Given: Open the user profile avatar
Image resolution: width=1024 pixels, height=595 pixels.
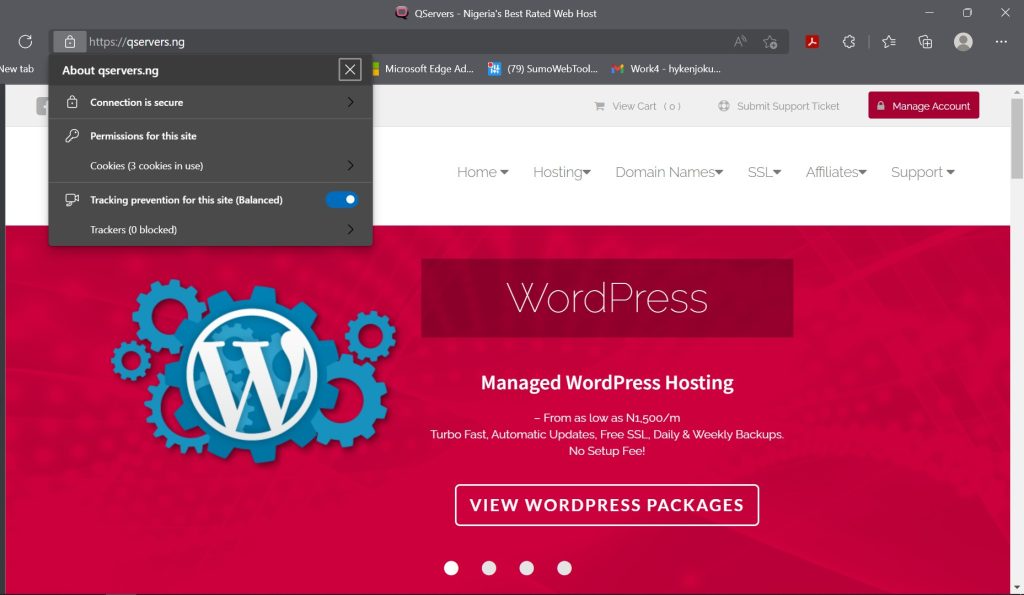Looking at the screenshot, I should pos(963,42).
